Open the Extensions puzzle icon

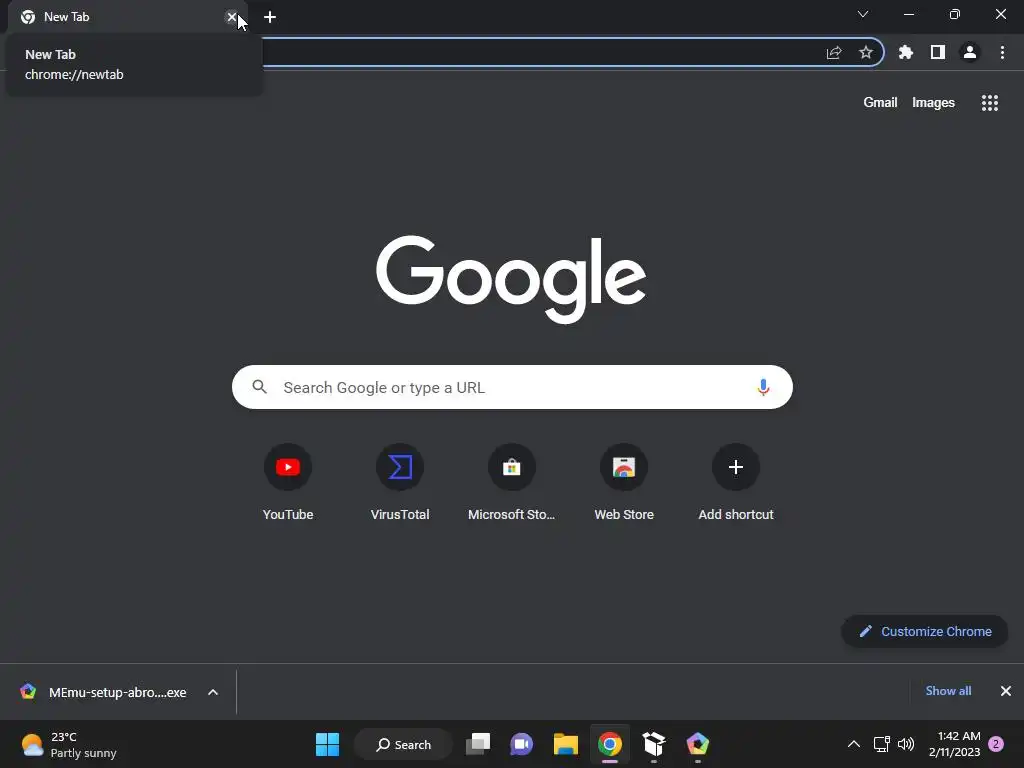(906, 53)
